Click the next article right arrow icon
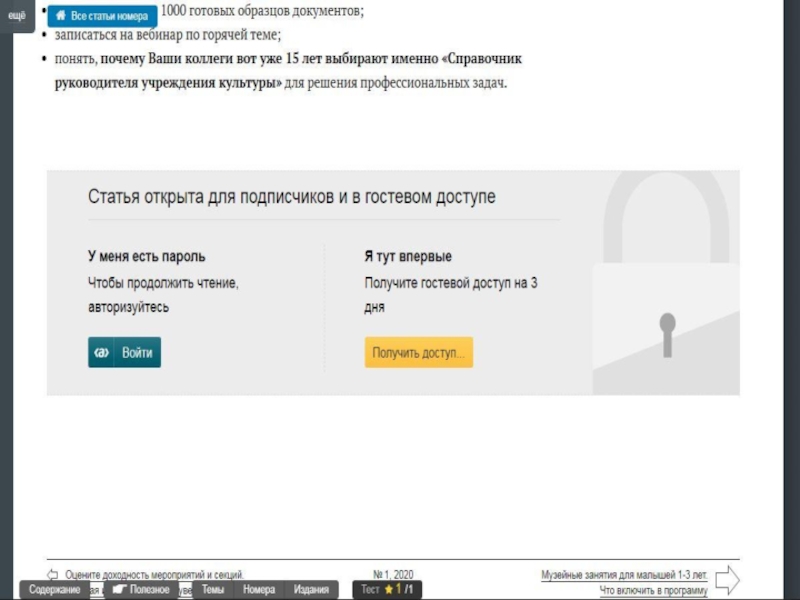The height and width of the screenshot is (600, 800). [x=727, y=580]
